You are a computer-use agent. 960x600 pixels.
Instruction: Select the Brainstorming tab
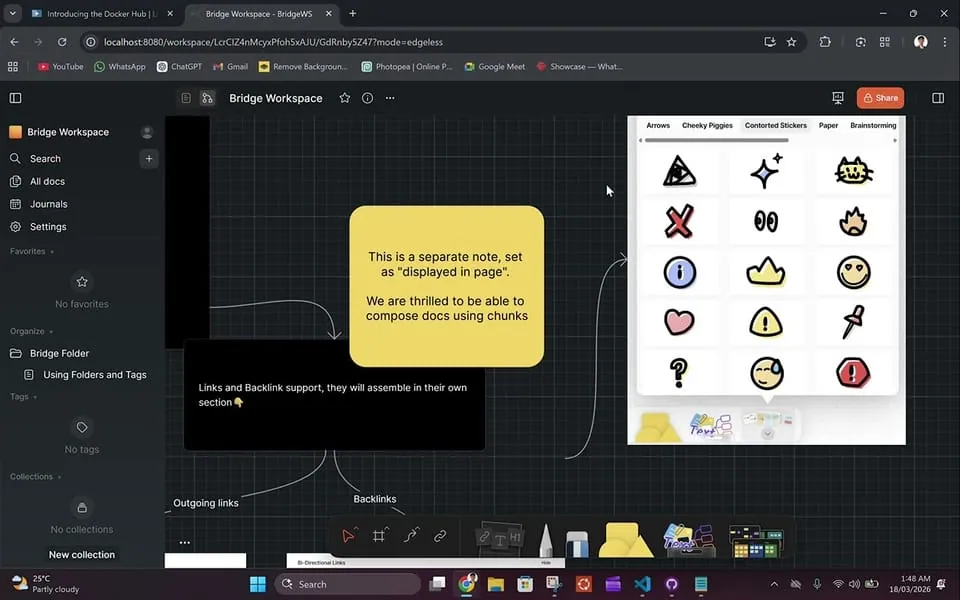click(x=873, y=126)
